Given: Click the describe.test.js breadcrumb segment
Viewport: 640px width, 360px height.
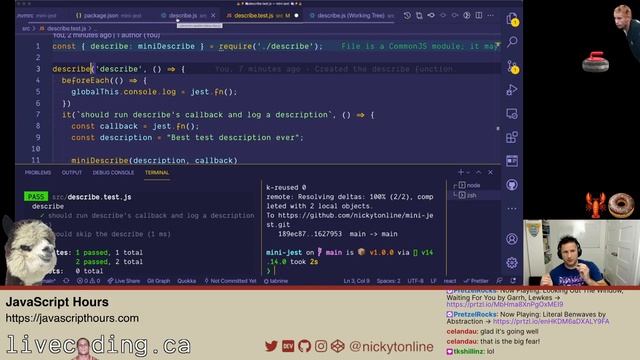Looking at the screenshot, I should click(x=66, y=29).
